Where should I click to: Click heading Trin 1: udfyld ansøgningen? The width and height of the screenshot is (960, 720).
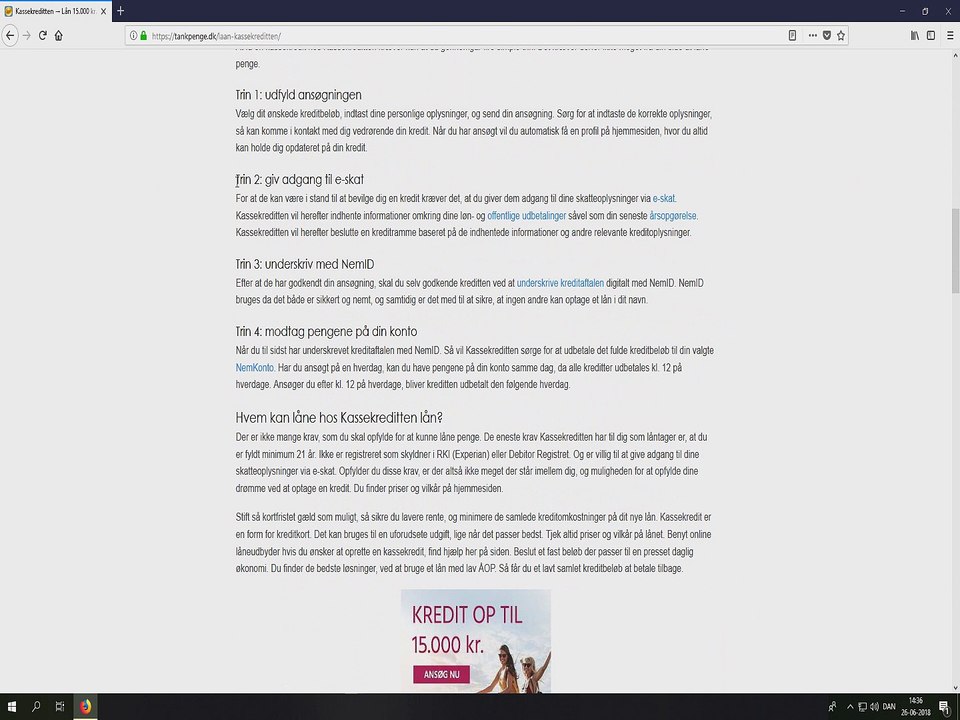pos(299,95)
